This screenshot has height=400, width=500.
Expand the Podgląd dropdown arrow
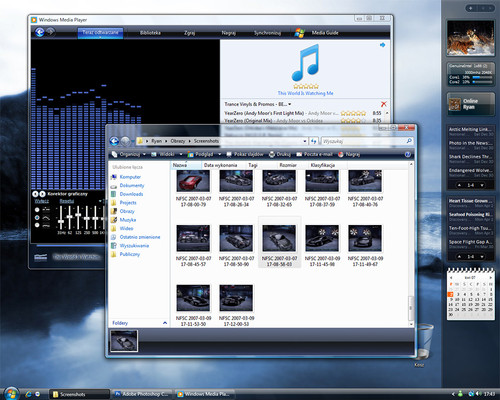tap(220, 154)
